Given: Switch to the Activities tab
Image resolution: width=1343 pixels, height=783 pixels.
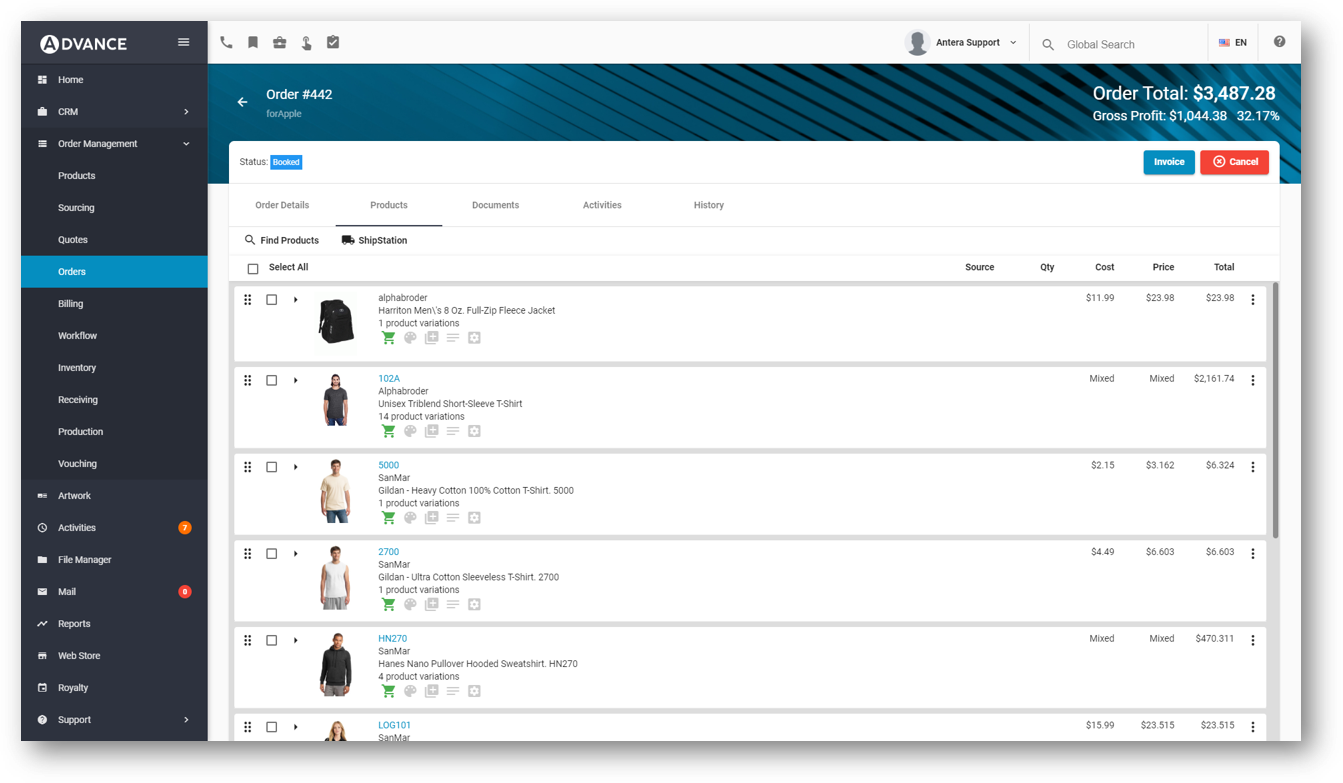Looking at the screenshot, I should click(602, 205).
